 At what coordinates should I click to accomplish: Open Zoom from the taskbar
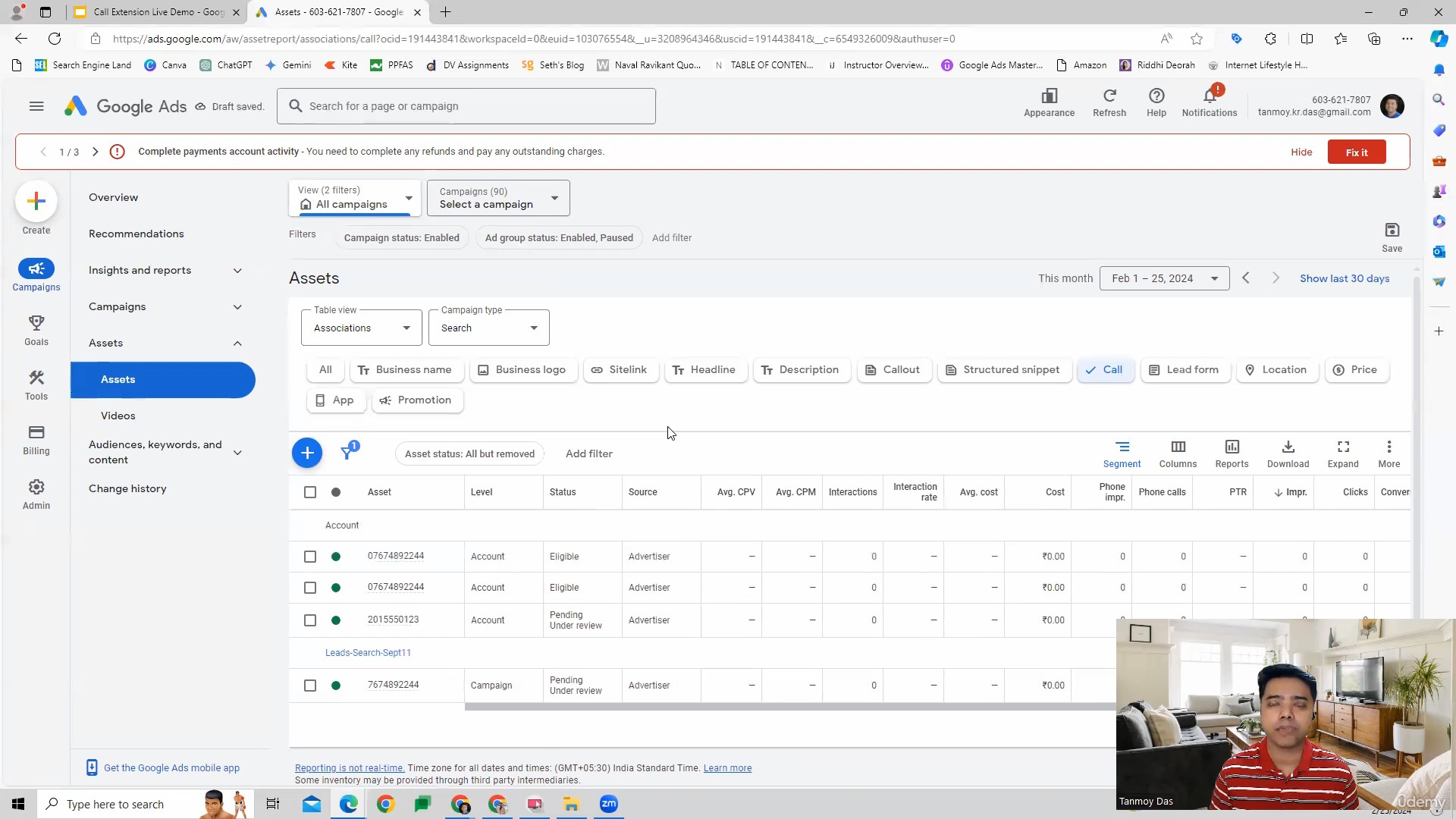(609, 804)
